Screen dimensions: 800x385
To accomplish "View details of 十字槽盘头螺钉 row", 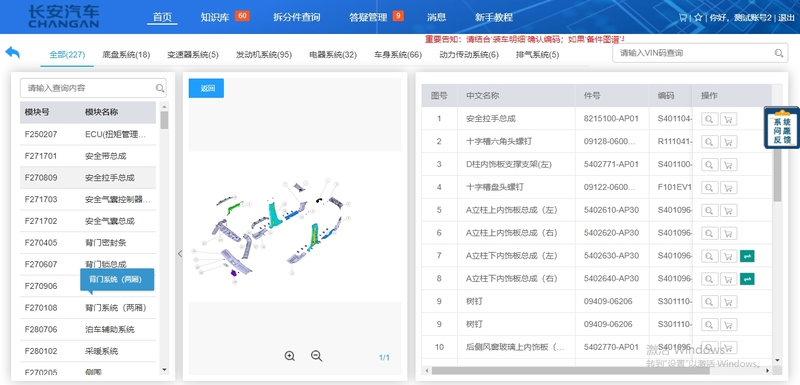I will (710, 187).
